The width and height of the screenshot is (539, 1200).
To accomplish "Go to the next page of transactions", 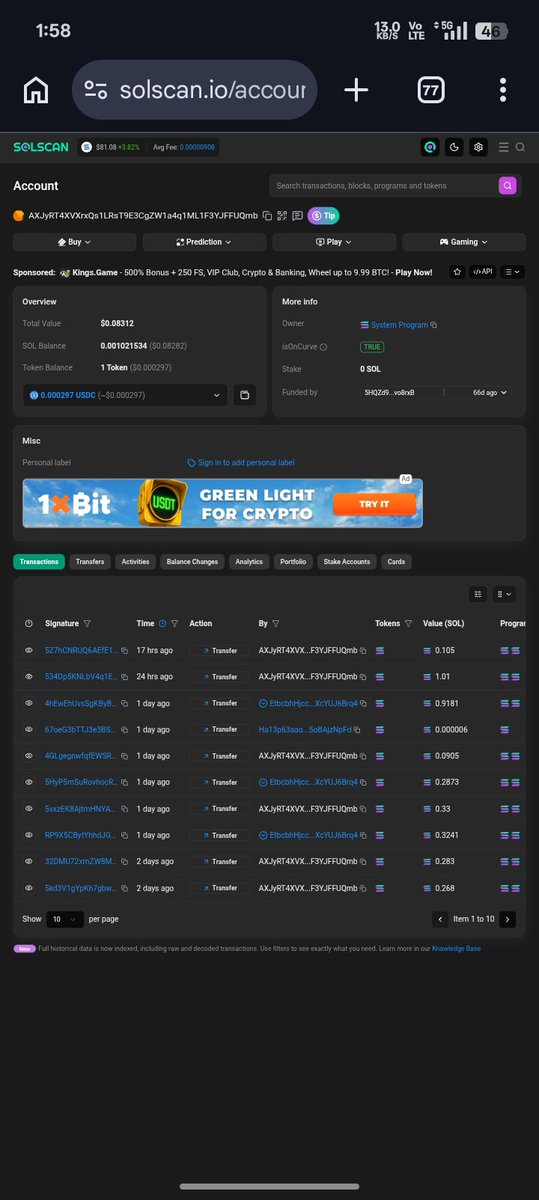I will tap(508, 919).
